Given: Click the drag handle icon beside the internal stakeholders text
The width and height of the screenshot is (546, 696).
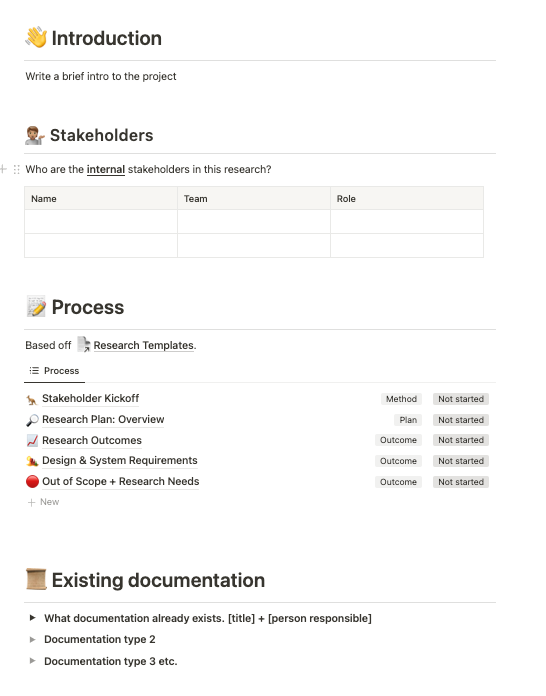Looking at the screenshot, I should [16, 169].
